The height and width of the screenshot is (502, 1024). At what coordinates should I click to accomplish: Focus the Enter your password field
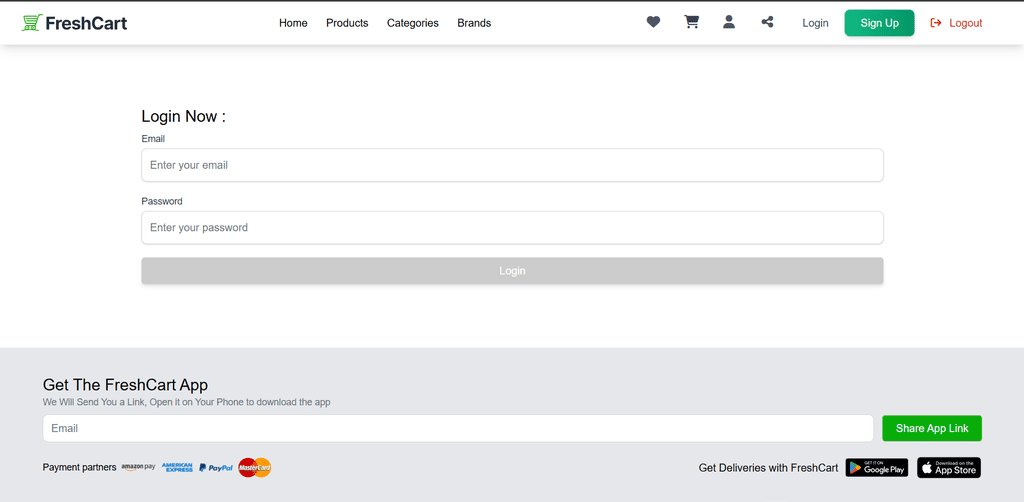pos(512,227)
